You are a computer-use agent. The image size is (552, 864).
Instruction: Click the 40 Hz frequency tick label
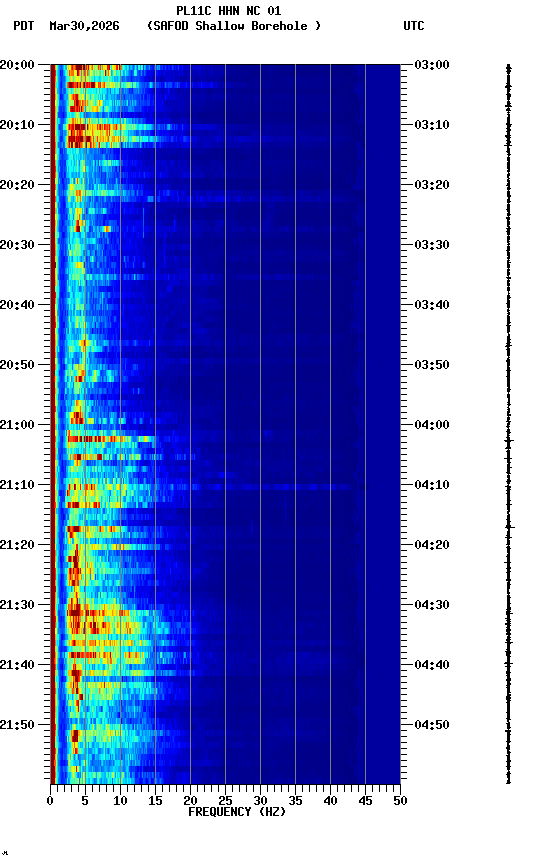point(330,801)
